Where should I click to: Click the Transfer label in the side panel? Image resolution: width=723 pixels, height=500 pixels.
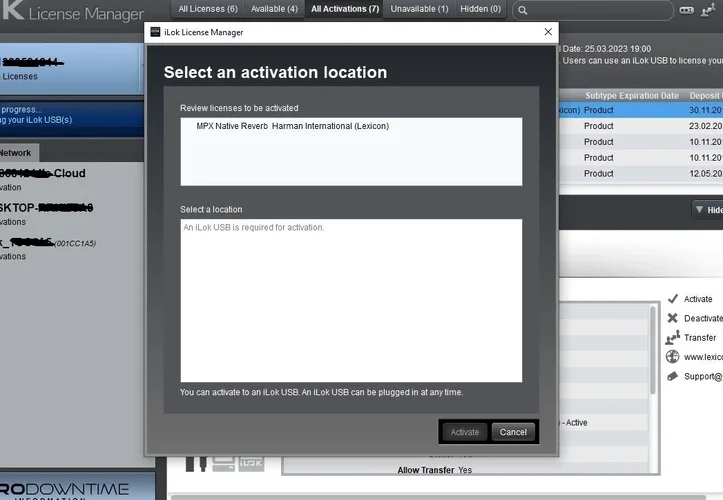coord(700,338)
